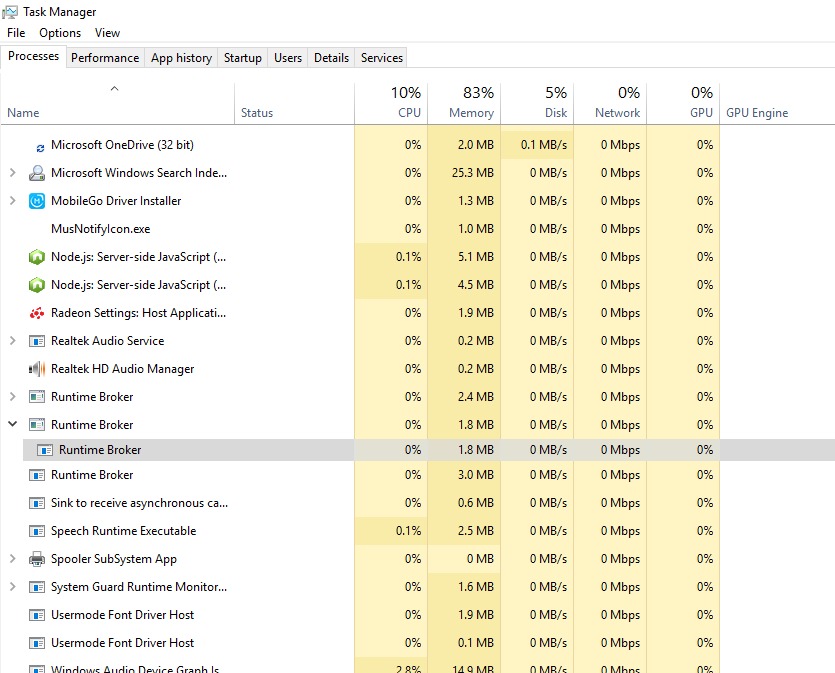Image resolution: width=835 pixels, height=673 pixels.
Task: Expand the Spooler SubSystem App group
Action: coord(13,559)
